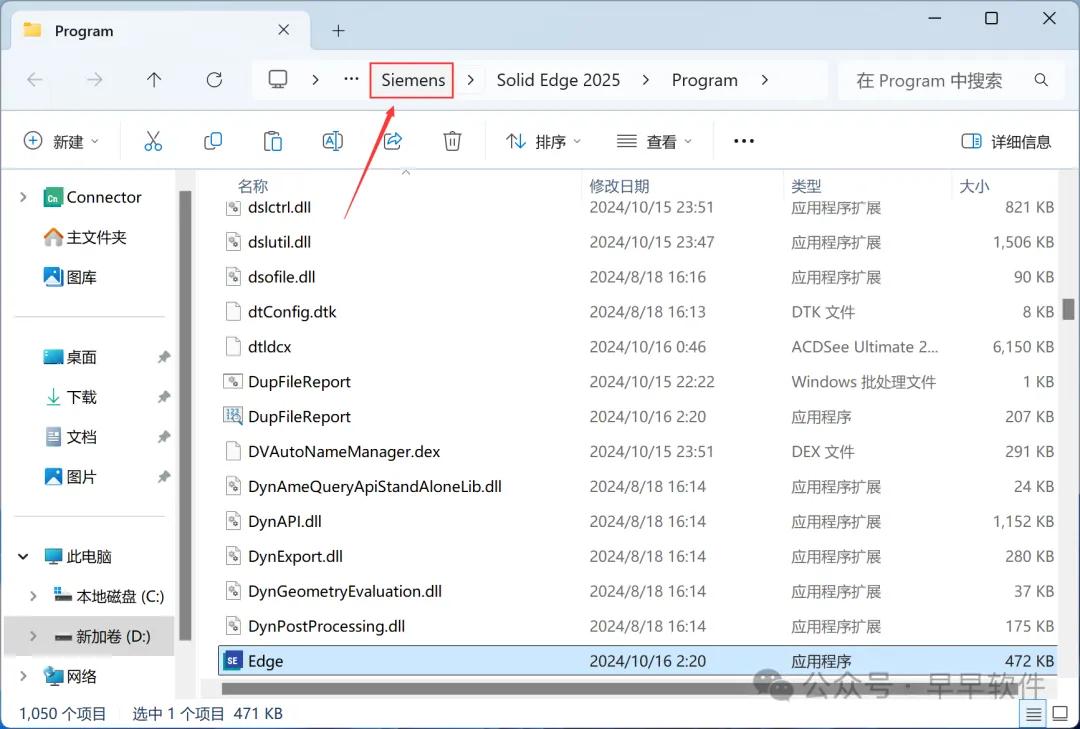Click the DupFileReport batch file icon
Viewport: 1080px width, 729px height.
click(233, 381)
